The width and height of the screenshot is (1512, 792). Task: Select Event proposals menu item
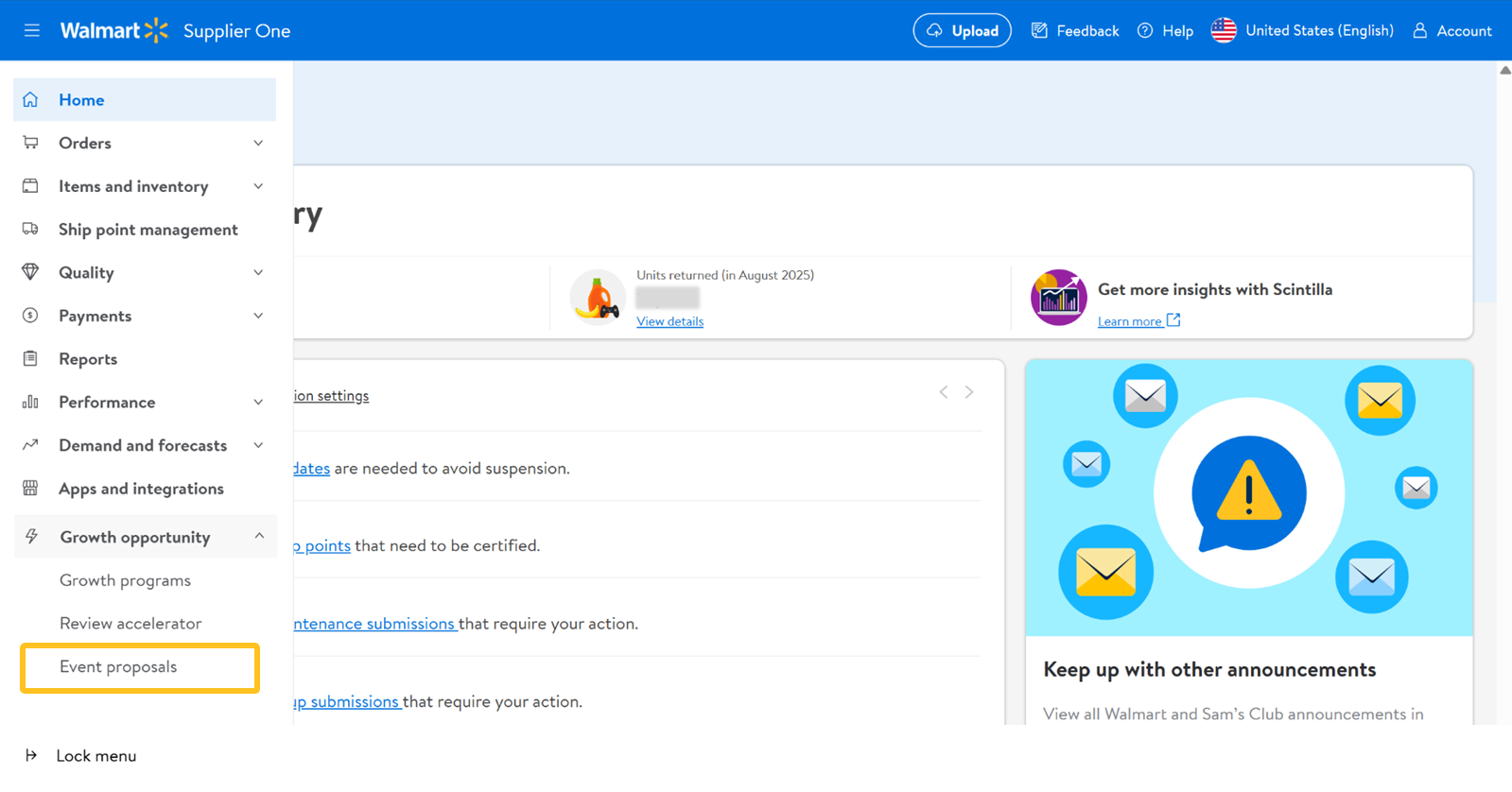(x=140, y=667)
